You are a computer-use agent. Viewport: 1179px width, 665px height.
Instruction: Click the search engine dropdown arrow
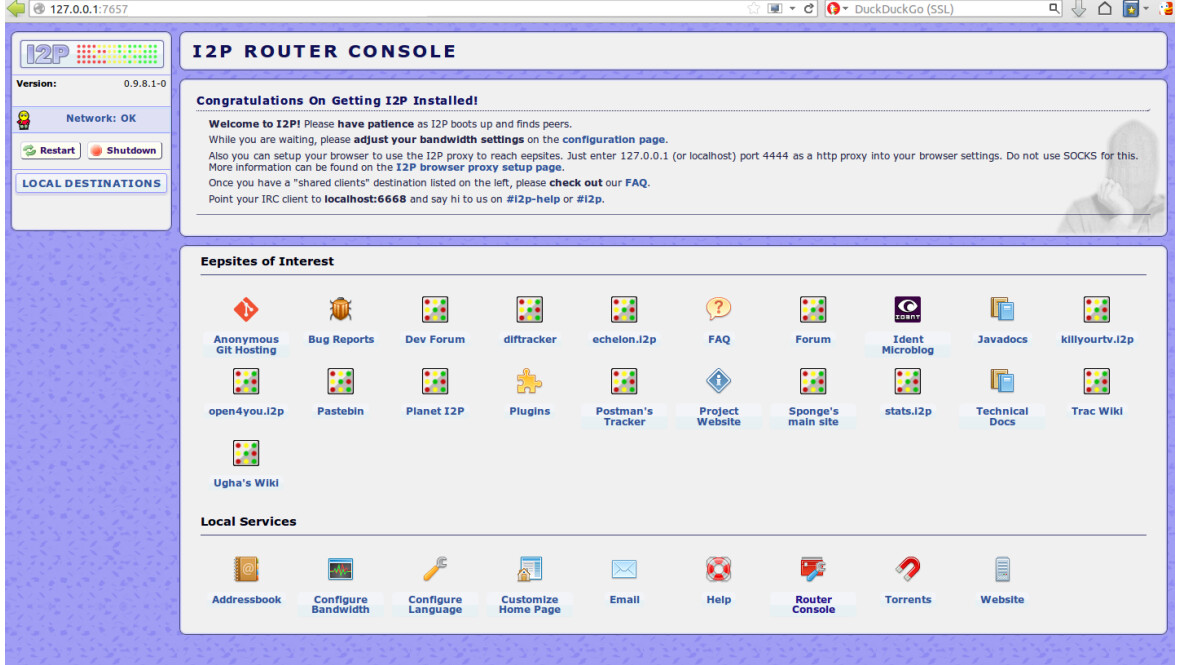point(846,9)
